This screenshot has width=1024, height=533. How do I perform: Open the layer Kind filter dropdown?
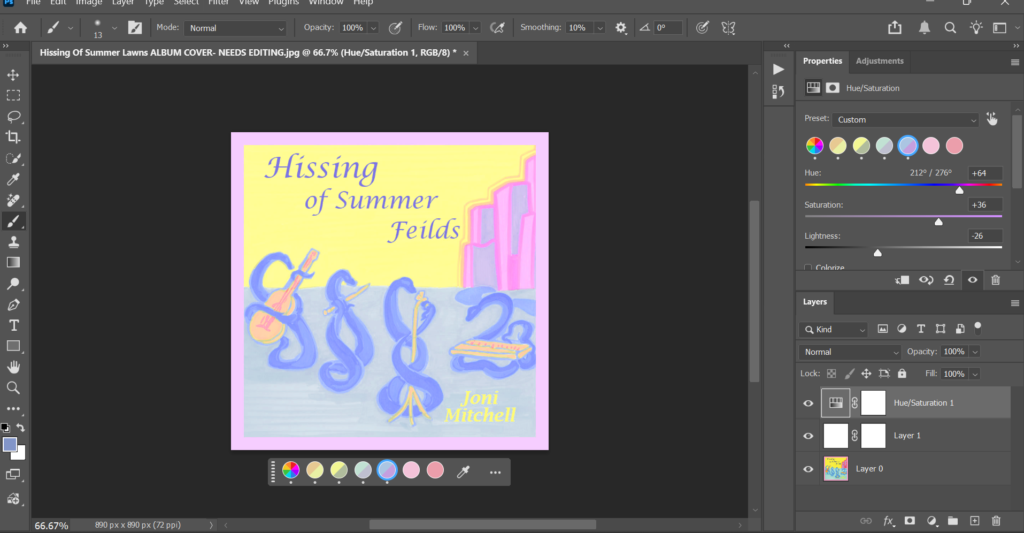pos(833,329)
